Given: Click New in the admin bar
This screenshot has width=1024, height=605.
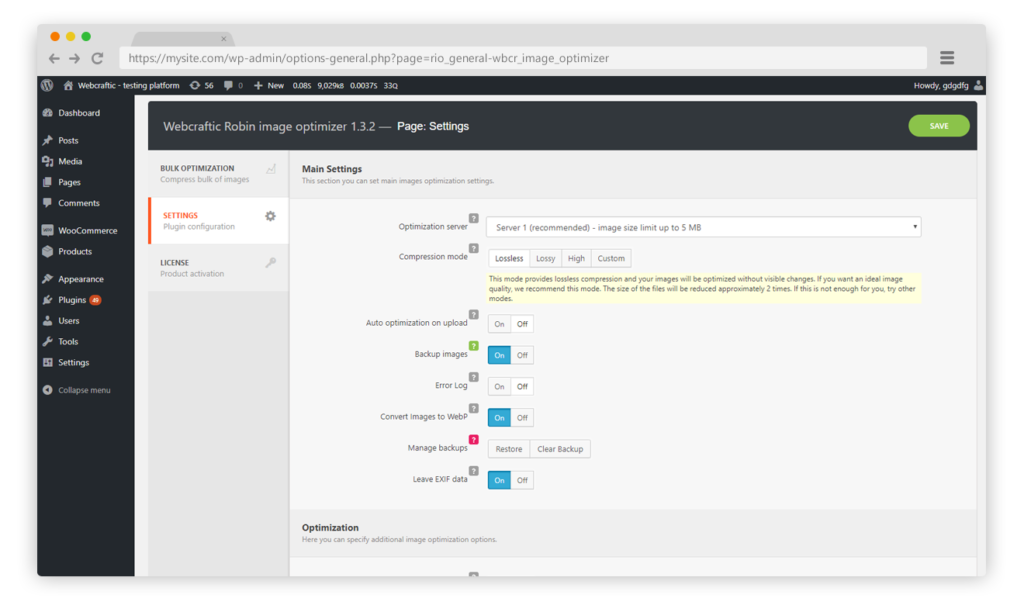Looking at the screenshot, I should pyautogui.click(x=269, y=86).
